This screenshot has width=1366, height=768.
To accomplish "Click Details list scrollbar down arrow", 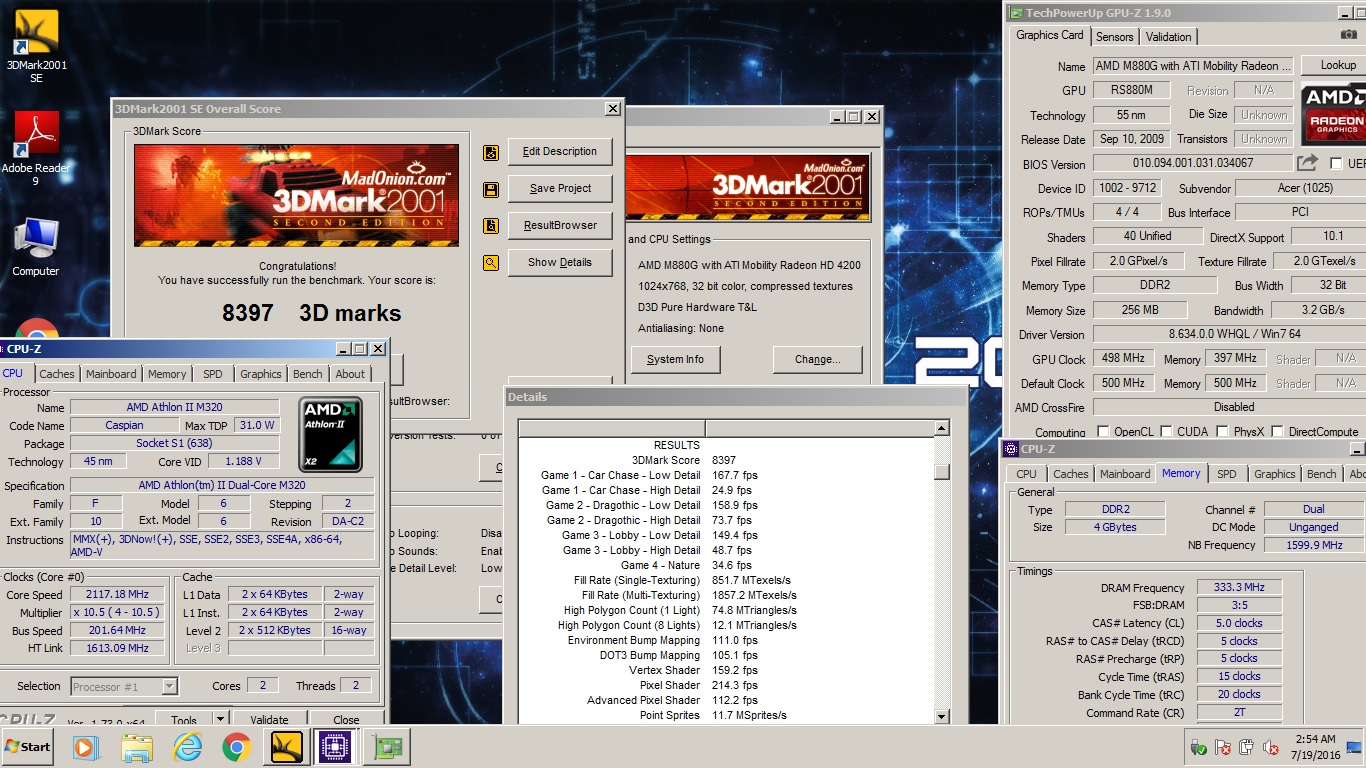I will click(x=941, y=716).
